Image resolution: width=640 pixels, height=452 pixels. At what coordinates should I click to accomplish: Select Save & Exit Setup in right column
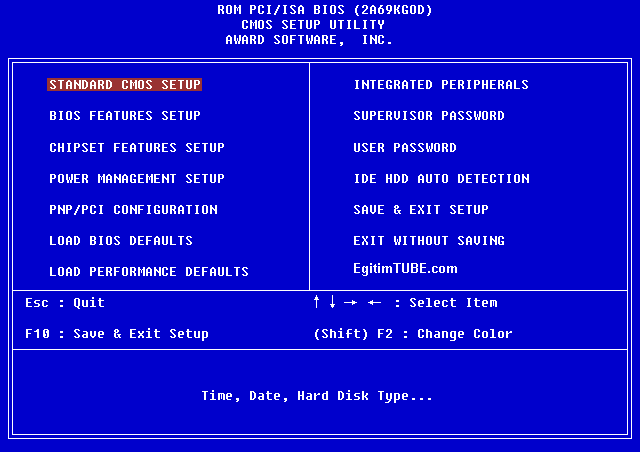pos(421,210)
